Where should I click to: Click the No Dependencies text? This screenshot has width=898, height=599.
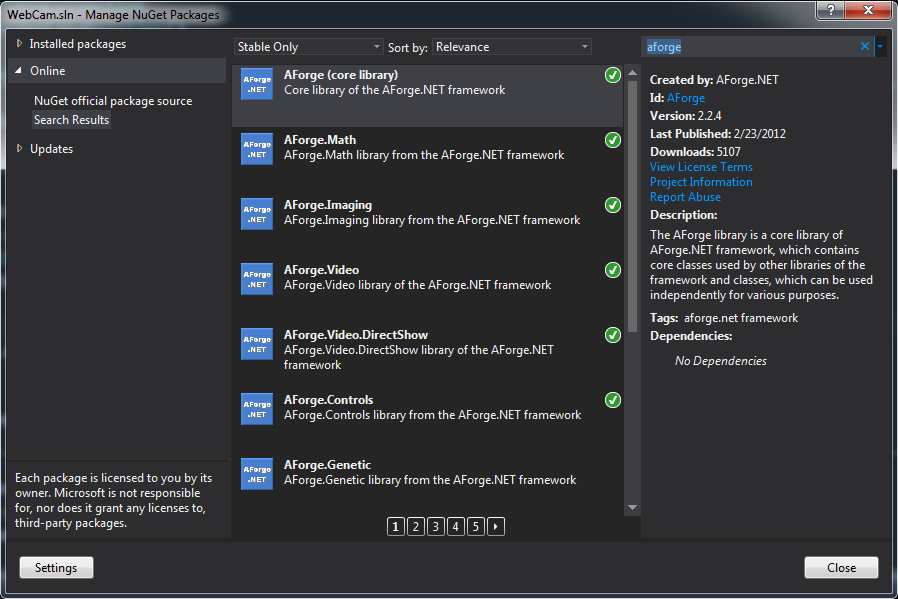click(720, 361)
